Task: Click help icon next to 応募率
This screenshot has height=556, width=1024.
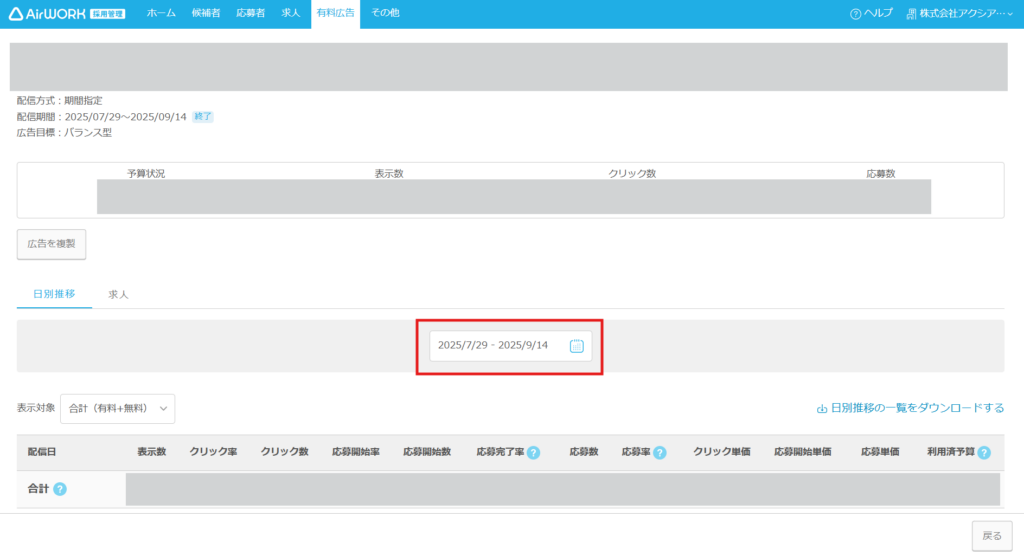Action: click(660, 453)
